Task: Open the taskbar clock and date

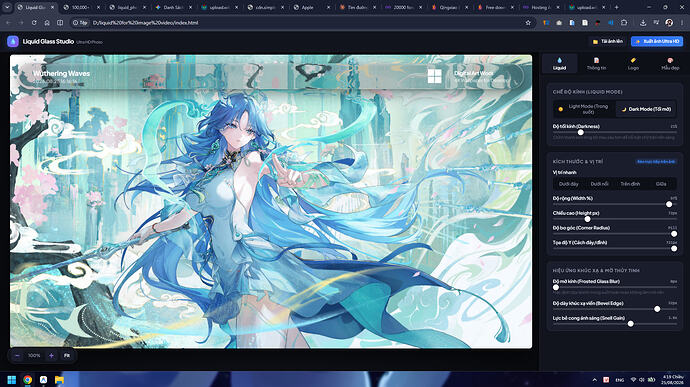Action: (672, 380)
